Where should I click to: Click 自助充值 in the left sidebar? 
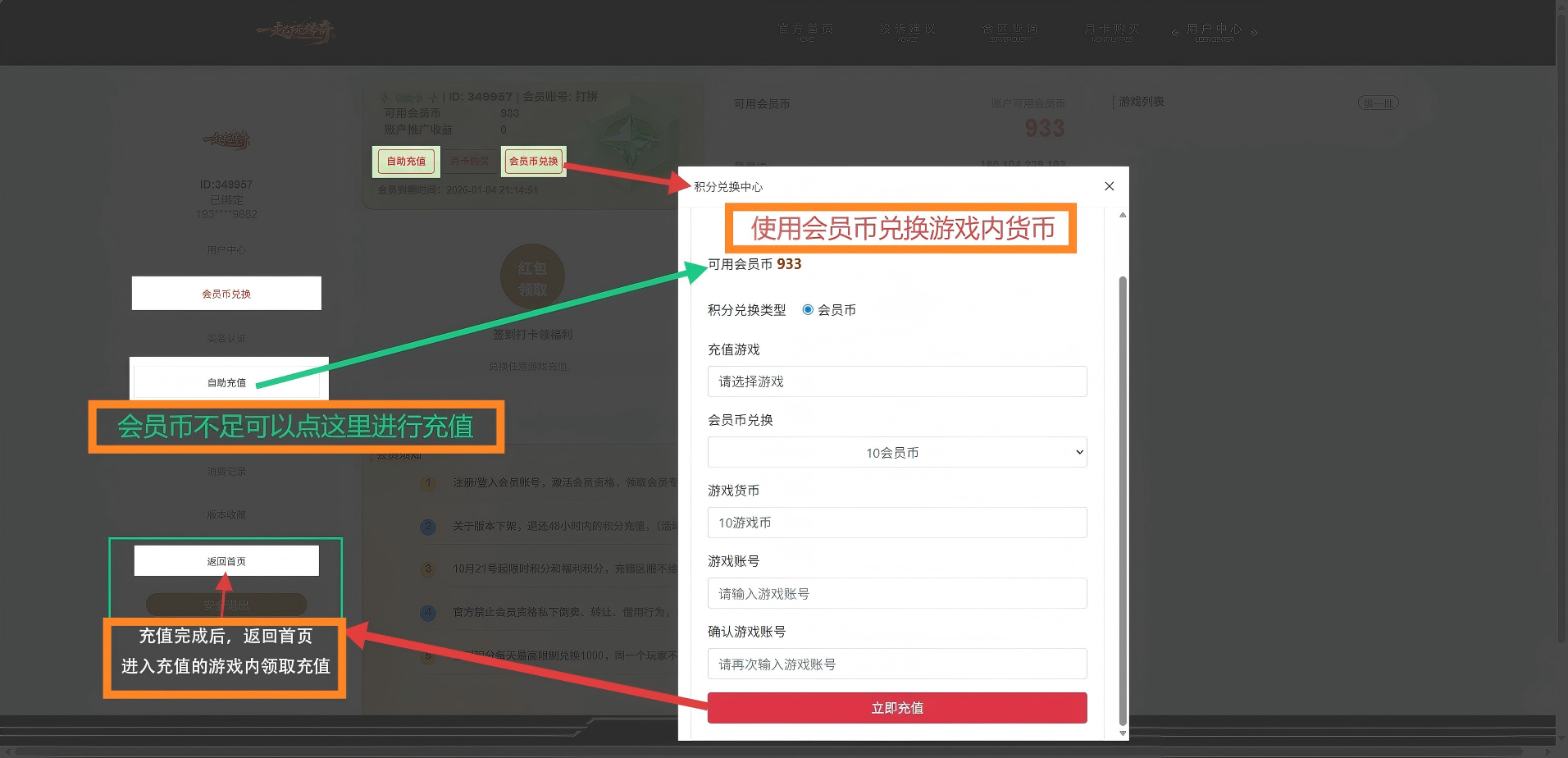pos(227,382)
